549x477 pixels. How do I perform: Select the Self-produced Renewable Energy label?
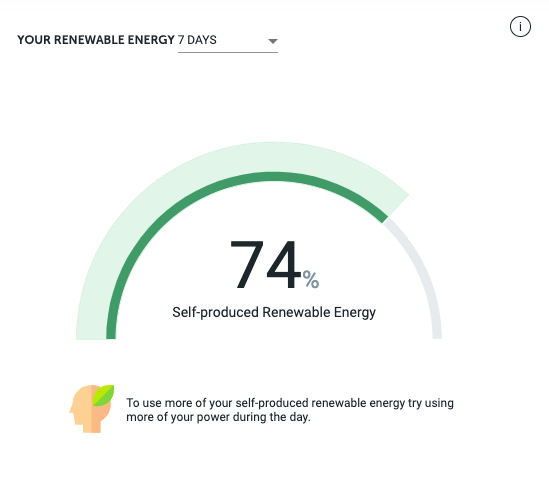tap(274, 312)
